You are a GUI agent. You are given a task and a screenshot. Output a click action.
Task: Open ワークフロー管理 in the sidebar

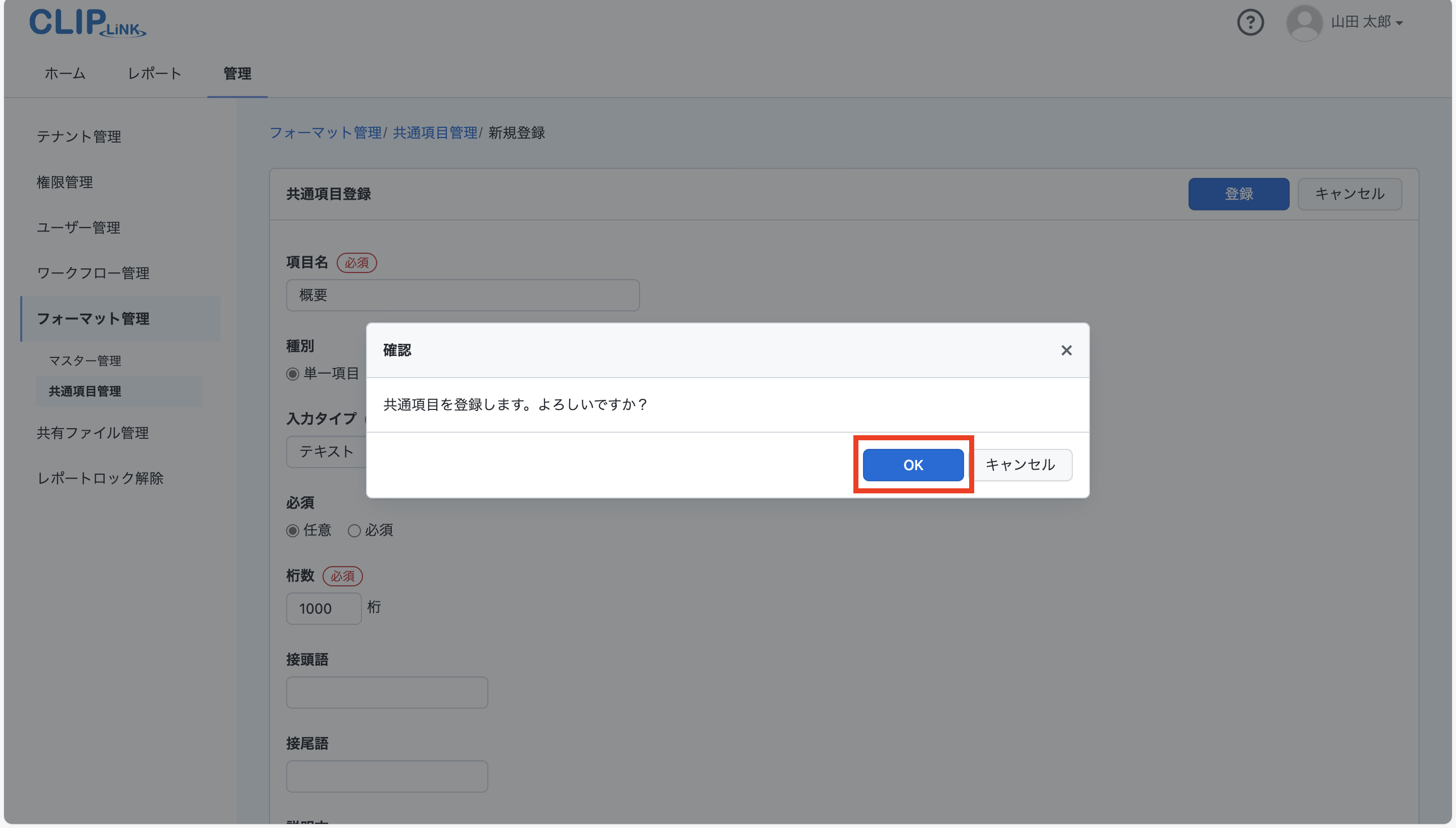pos(93,273)
